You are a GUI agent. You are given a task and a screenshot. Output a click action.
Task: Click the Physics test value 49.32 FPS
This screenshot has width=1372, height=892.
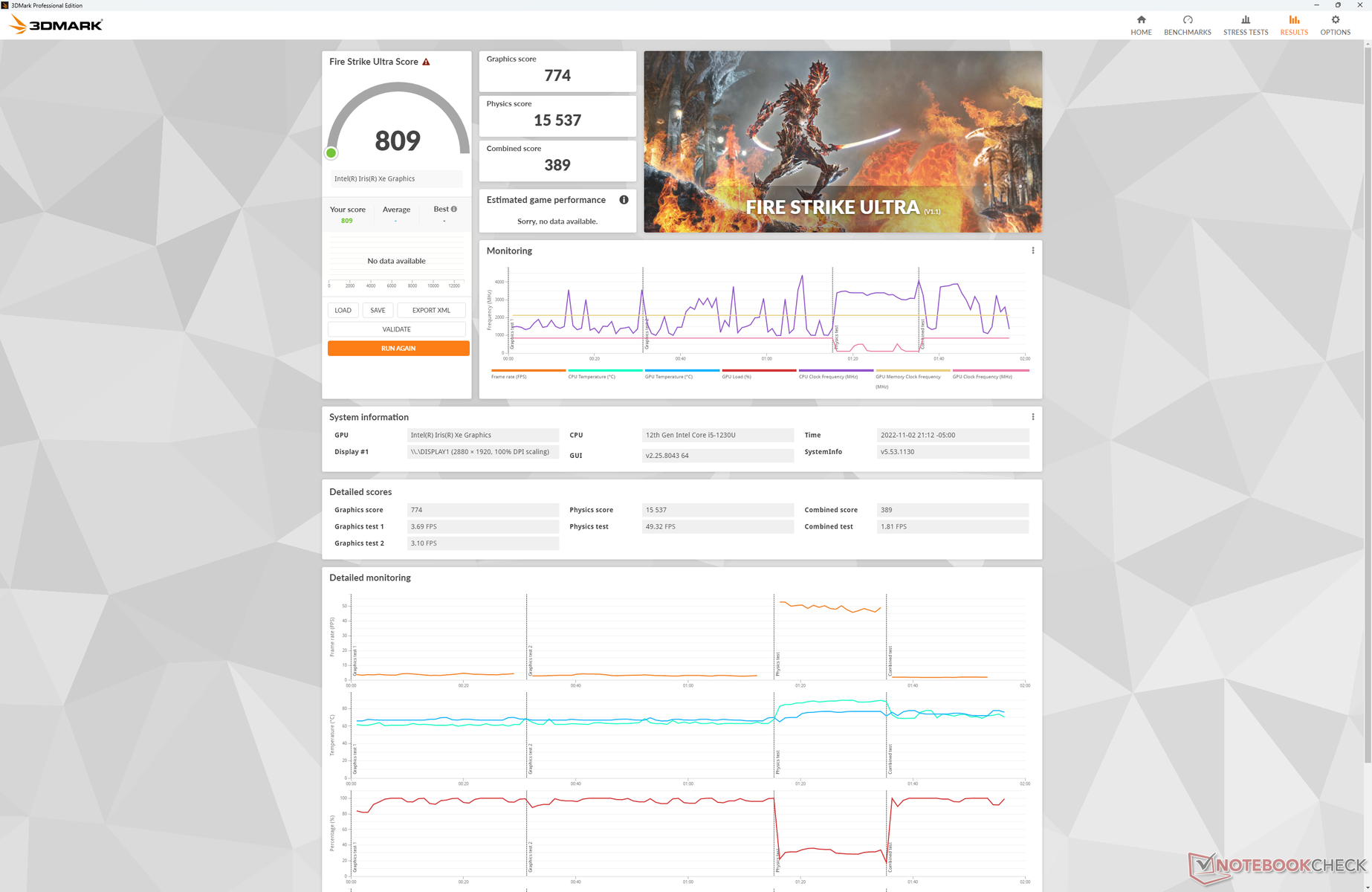(x=718, y=526)
